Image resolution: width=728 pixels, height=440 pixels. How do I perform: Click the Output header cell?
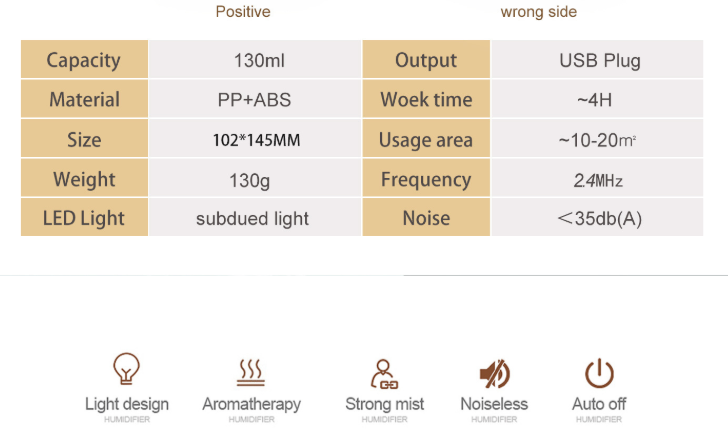[x=426, y=59]
